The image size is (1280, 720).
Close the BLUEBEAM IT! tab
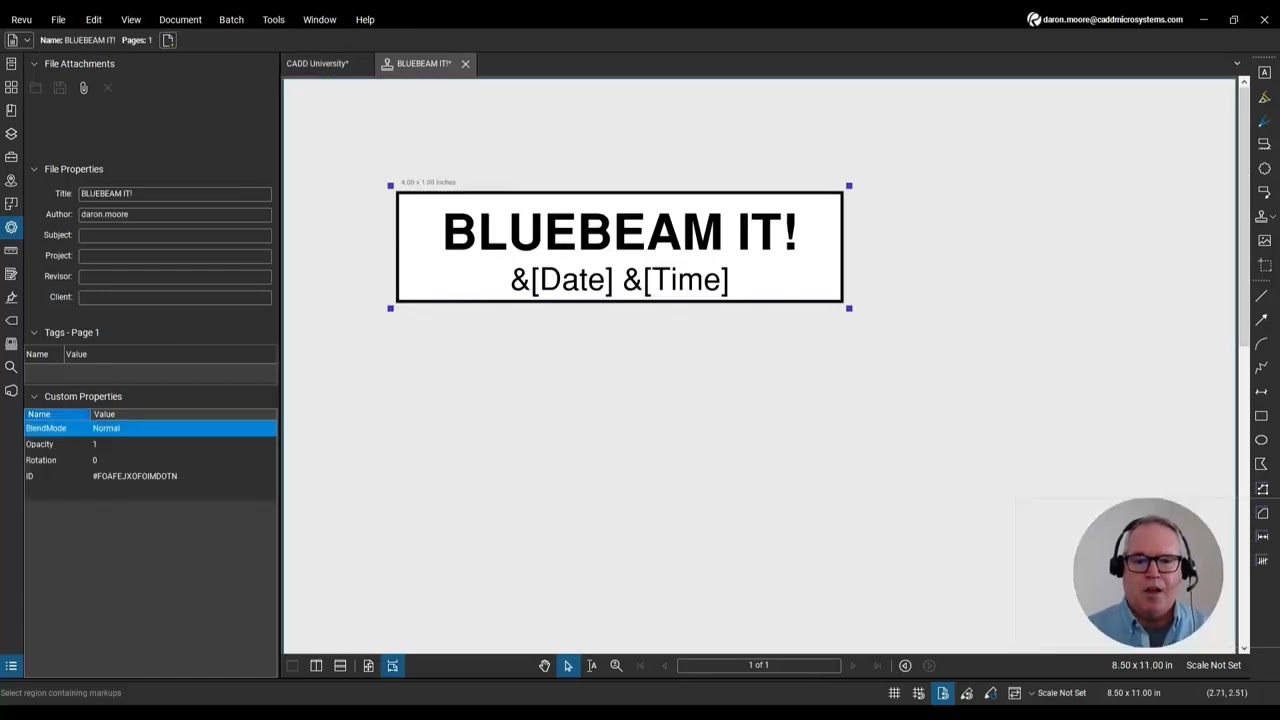(x=465, y=64)
